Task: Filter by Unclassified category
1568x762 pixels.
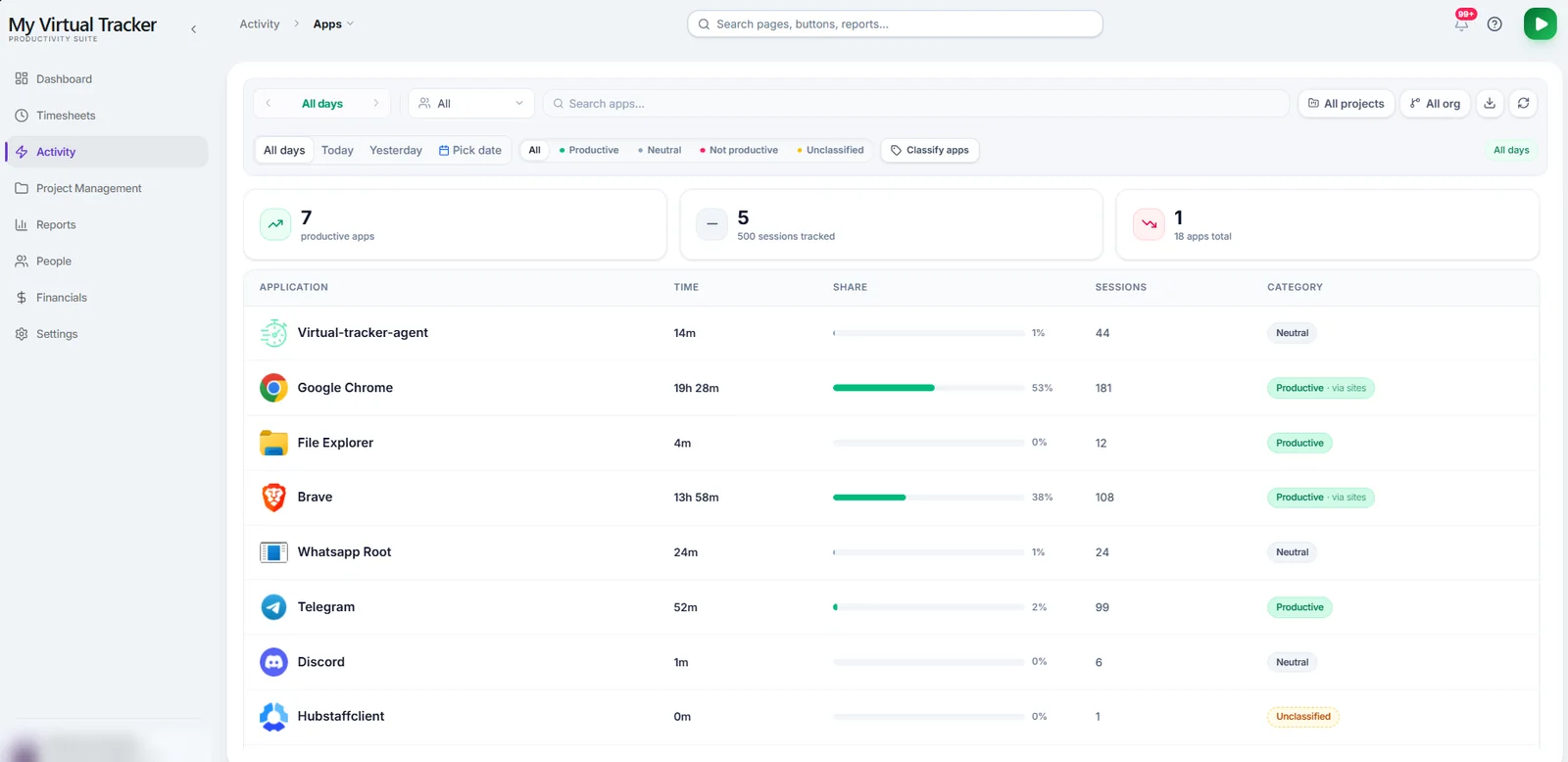Action: [x=830, y=150]
